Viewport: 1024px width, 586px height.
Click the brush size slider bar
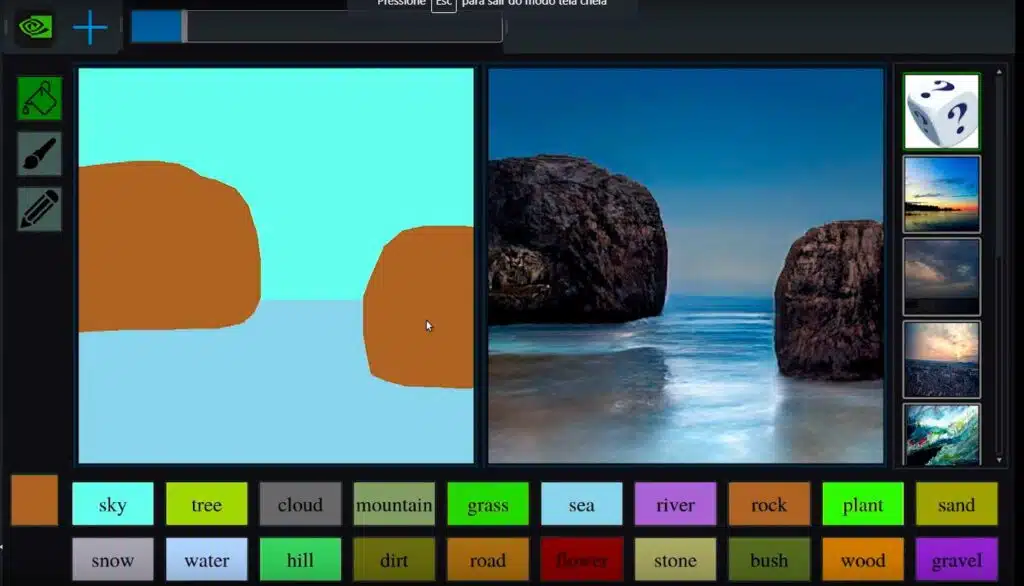(x=316, y=27)
